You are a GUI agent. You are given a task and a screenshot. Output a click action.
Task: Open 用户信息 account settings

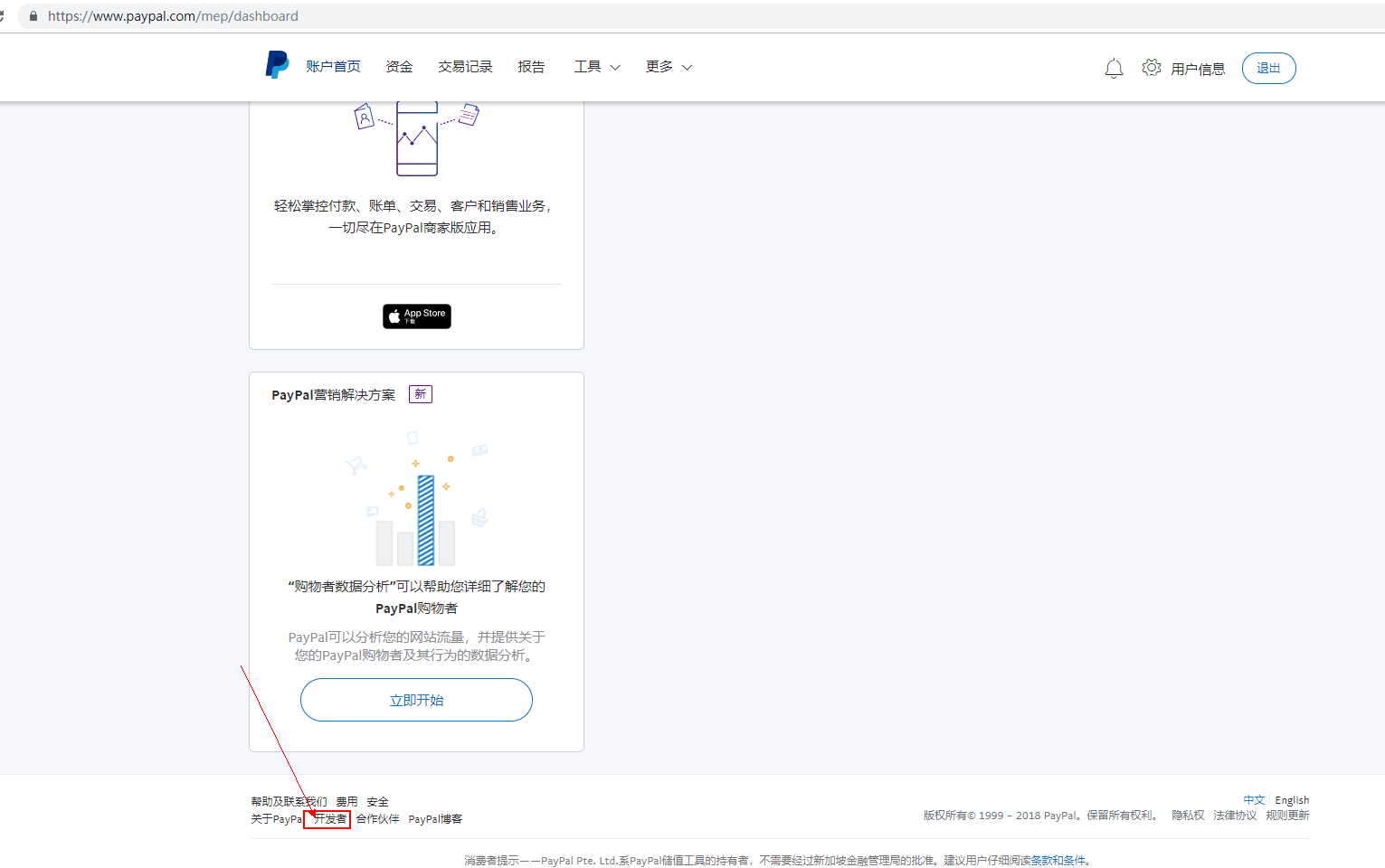[1198, 69]
